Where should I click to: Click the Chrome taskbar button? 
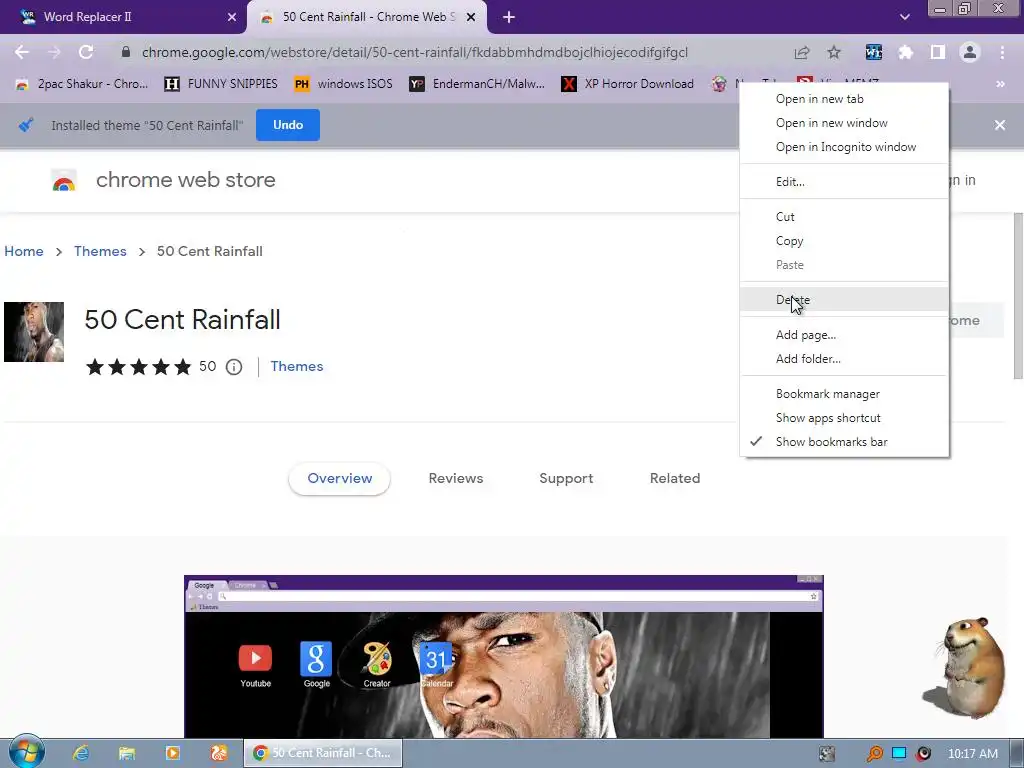(323, 753)
